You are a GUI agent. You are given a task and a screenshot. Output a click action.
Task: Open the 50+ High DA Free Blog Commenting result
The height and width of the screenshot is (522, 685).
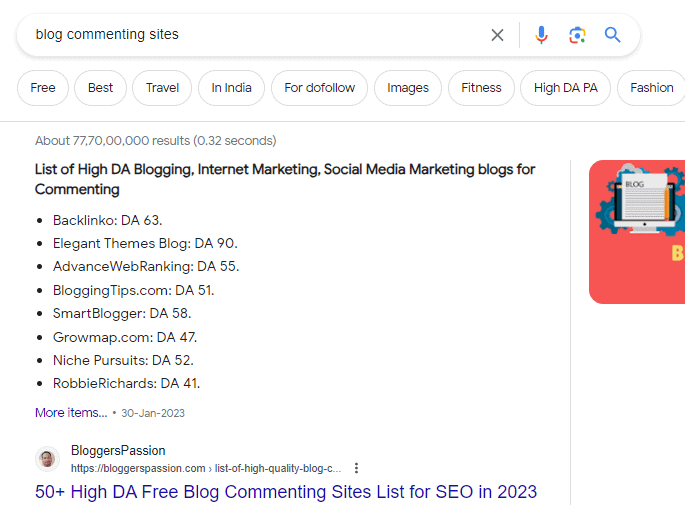[x=286, y=492]
